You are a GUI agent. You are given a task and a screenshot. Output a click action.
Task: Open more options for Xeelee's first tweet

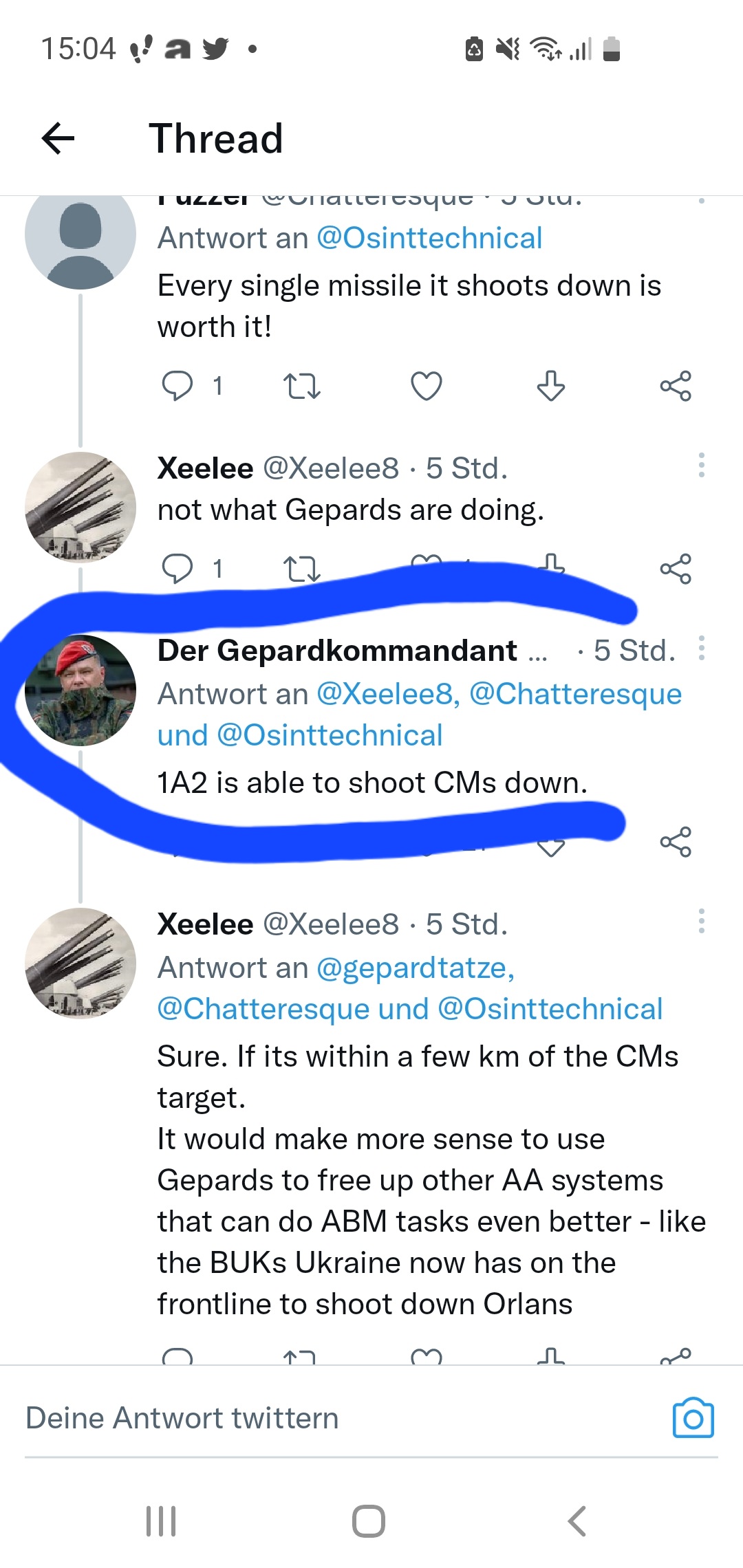pos(701,466)
